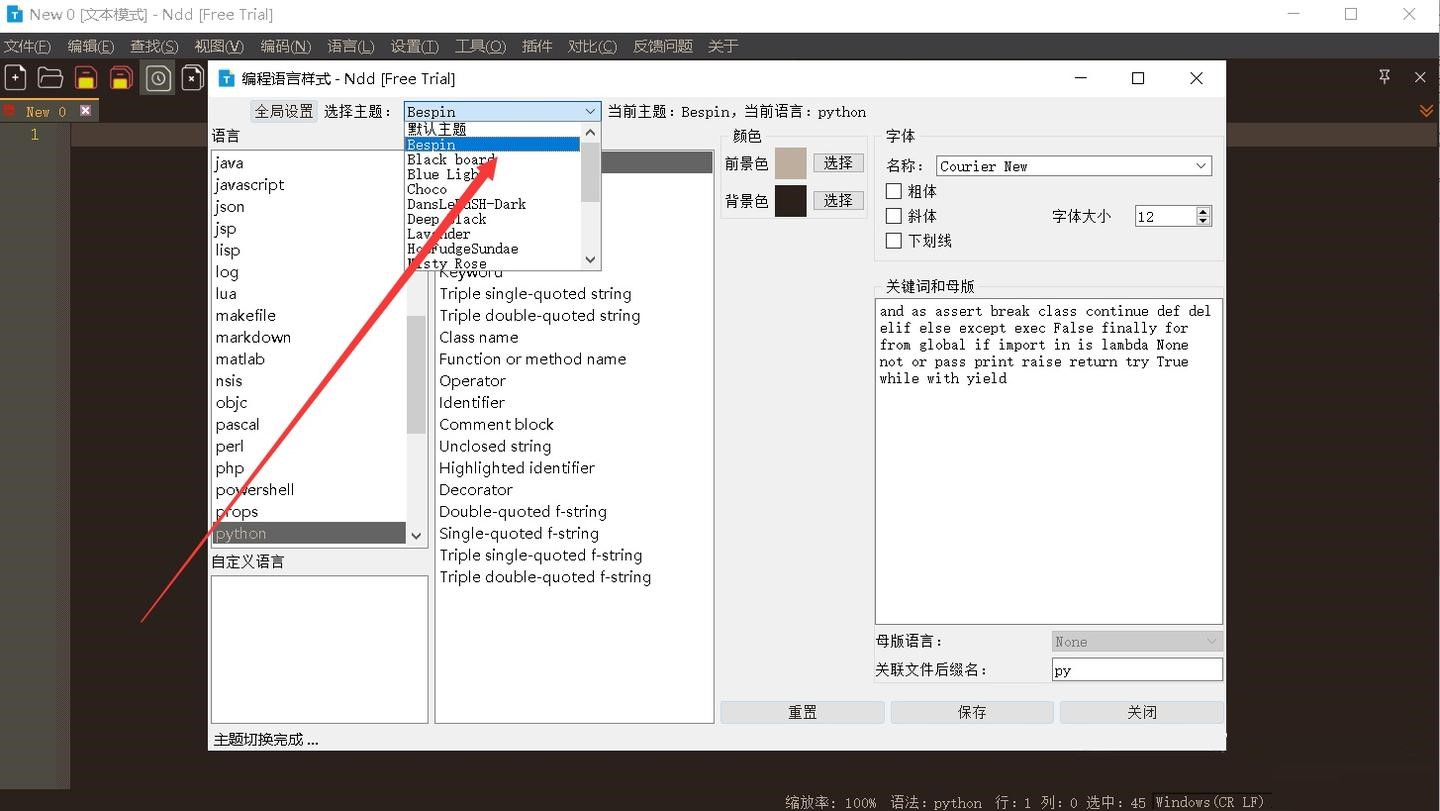Viewport: 1440px width, 811px height.
Task: Click 选择 button for foreground color
Action: click(838, 163)
